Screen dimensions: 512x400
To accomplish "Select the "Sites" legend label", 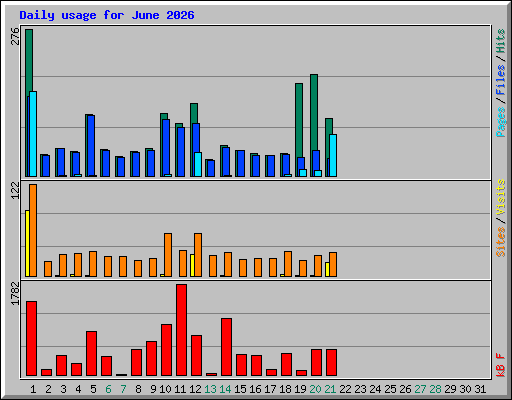I will [501, 242].
